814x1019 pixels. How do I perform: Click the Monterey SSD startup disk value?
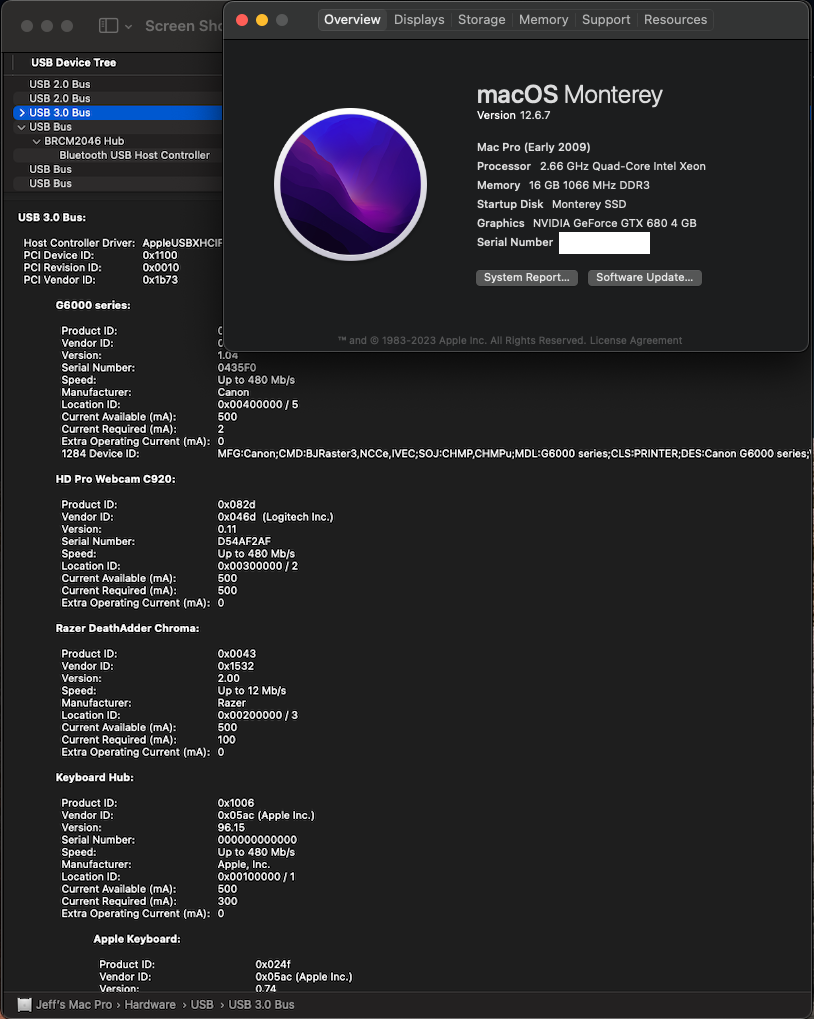pos(589,205)
